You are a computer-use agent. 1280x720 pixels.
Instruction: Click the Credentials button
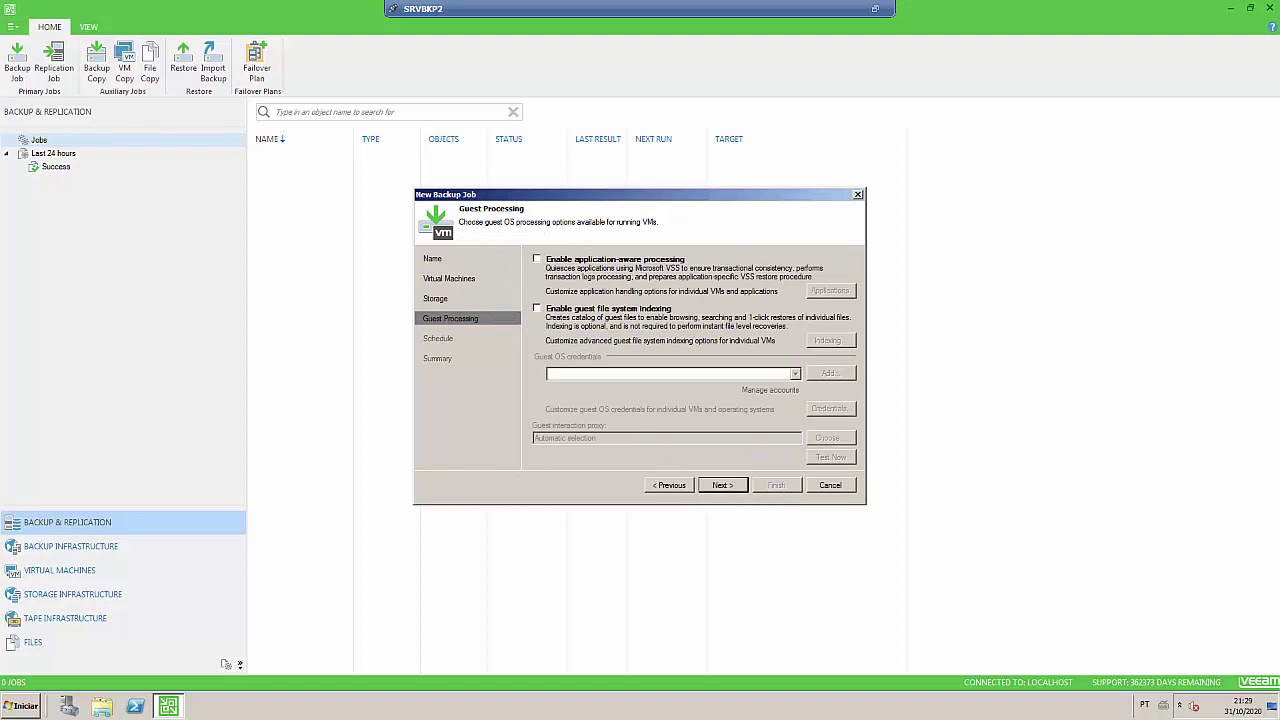[830, 409]
